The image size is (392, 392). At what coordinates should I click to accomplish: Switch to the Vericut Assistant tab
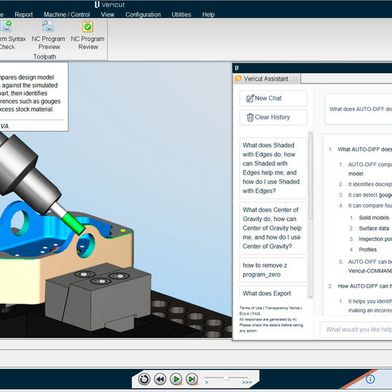click(x=266, y=79)
